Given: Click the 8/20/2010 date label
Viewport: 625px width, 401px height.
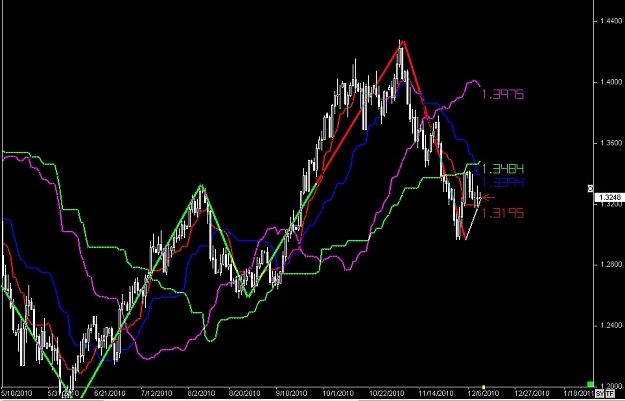Looking at the screenshot, I should coord(245,393).
